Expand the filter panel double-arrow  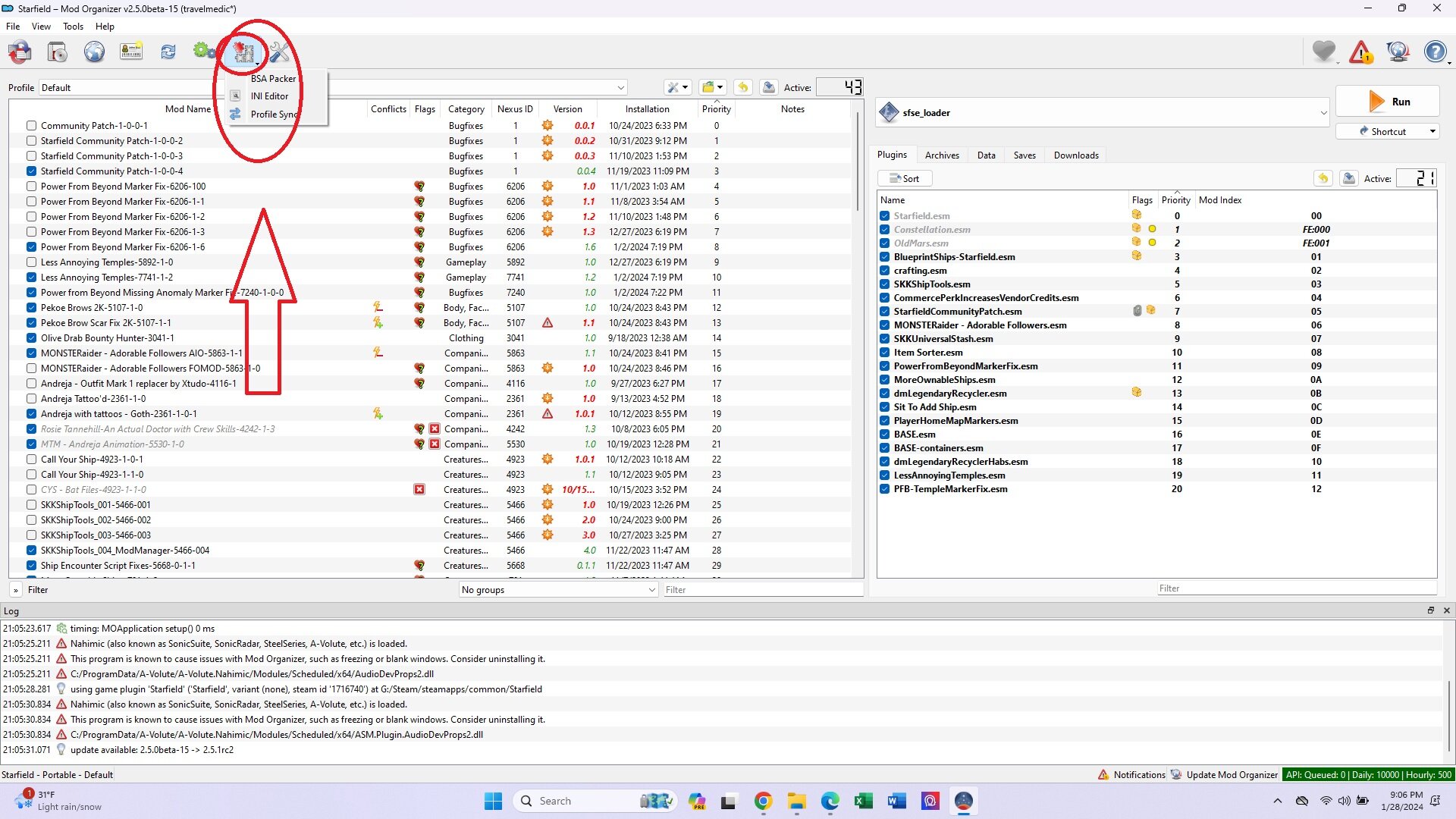tap(15, 590)
